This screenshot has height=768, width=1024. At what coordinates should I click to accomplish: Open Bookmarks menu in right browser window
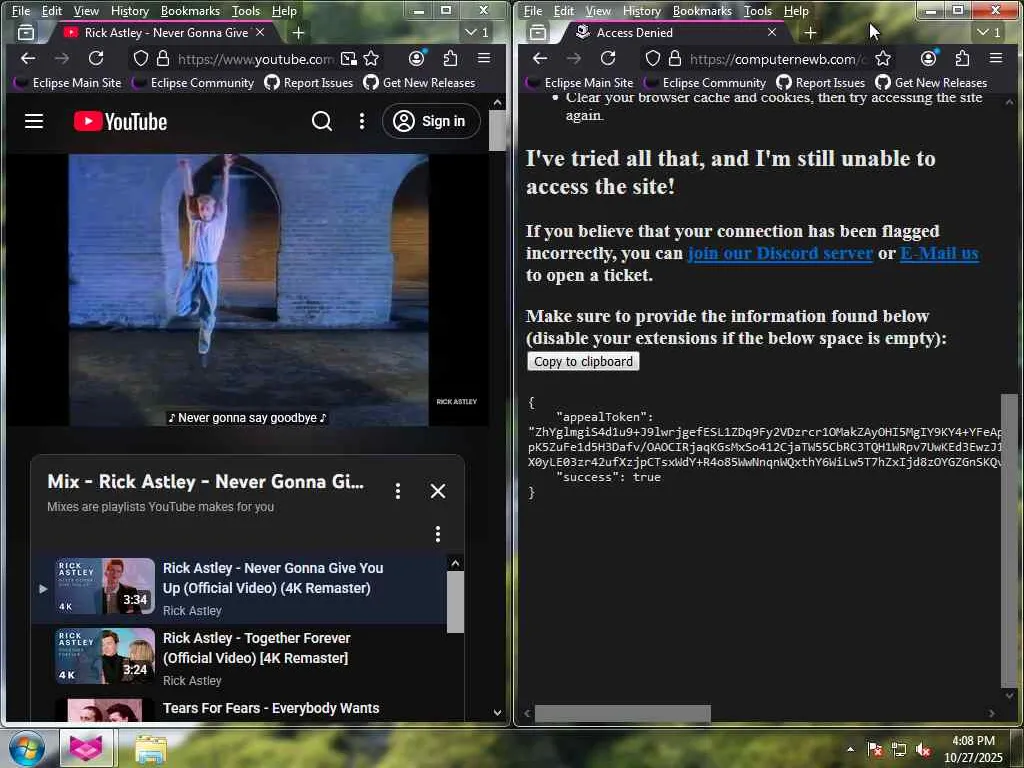(x=702, y=11)
